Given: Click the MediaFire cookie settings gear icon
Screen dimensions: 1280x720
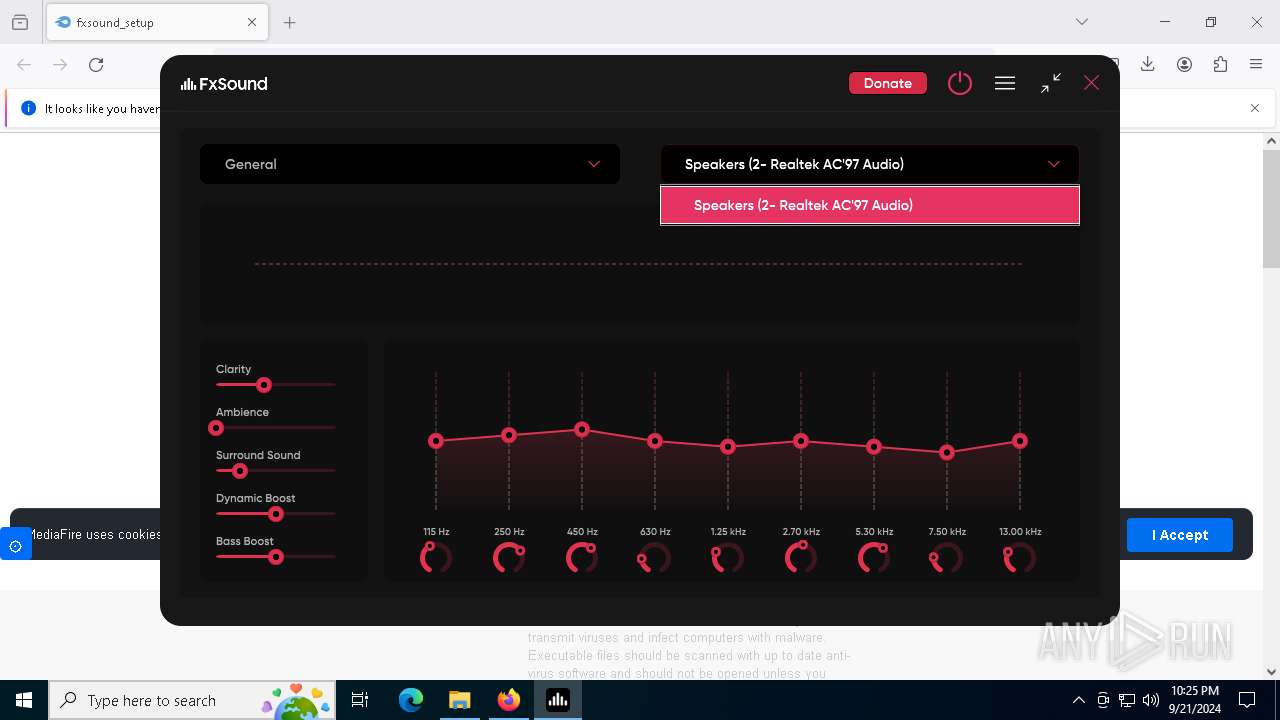Looking at the screenshot, I should [15, 546].
